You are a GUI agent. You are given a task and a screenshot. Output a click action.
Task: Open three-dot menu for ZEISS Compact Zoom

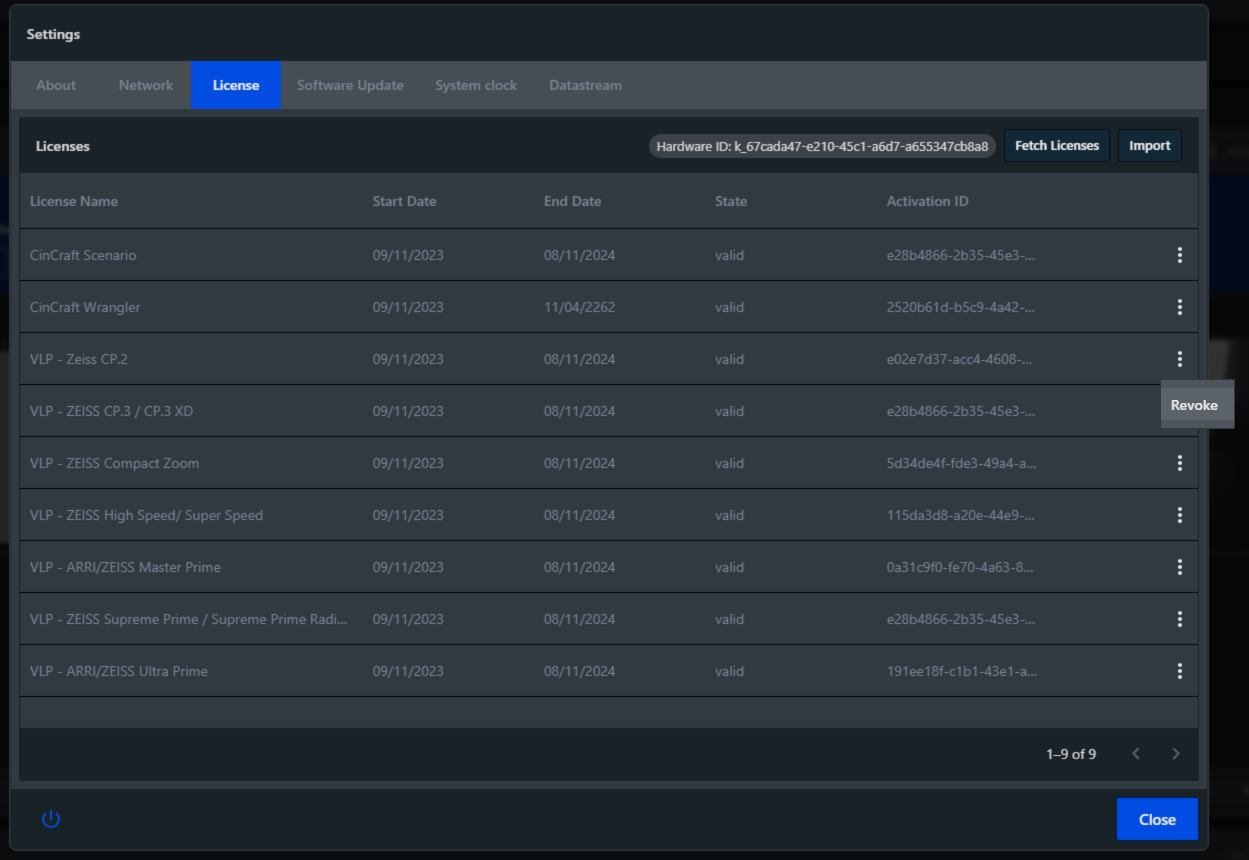point(1179,463)
